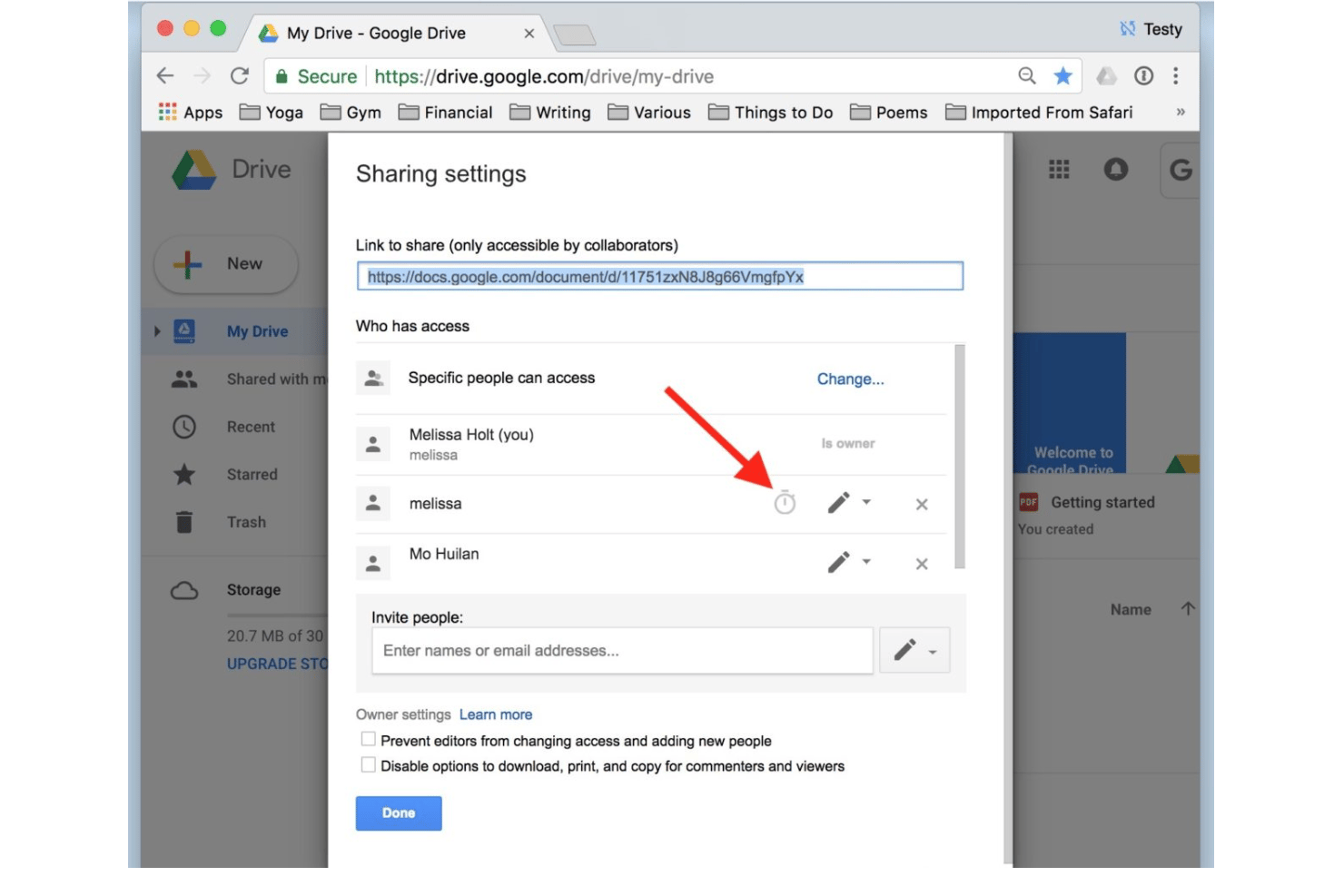Open the Yoga bookmarks folder
1344x896 pixels.
(x=272, y=112)
